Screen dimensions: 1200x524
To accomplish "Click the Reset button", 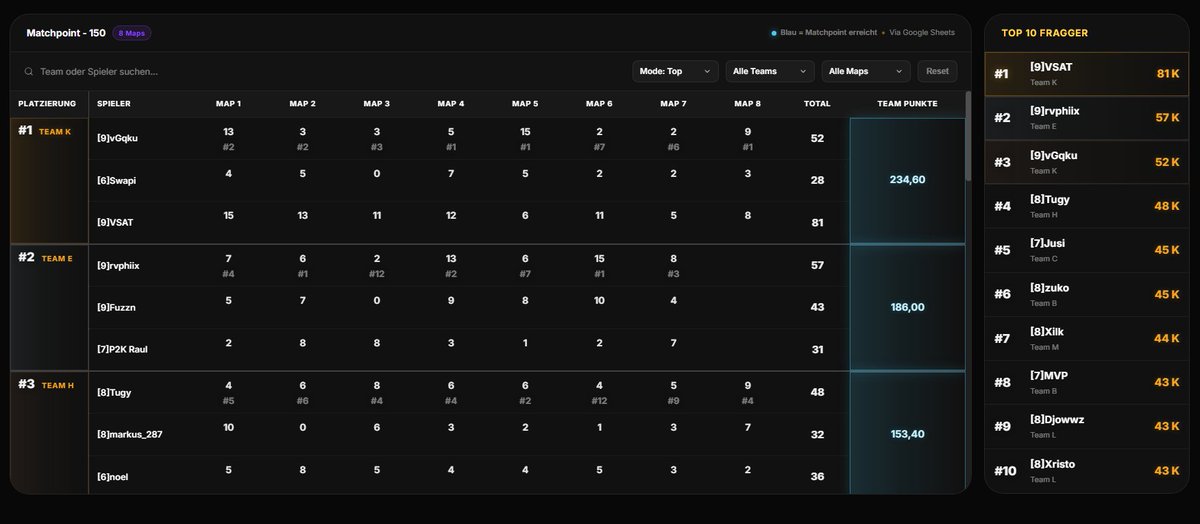I will click(x=937, y=72).
